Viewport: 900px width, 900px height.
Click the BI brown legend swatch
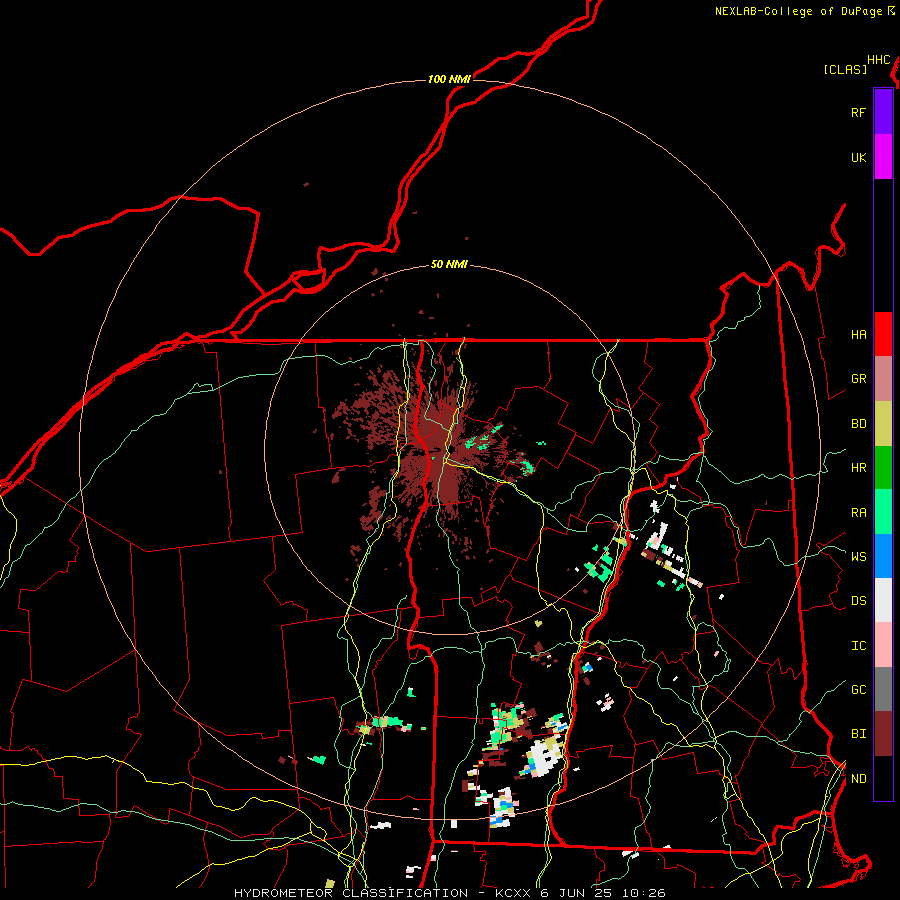point(883,734)
